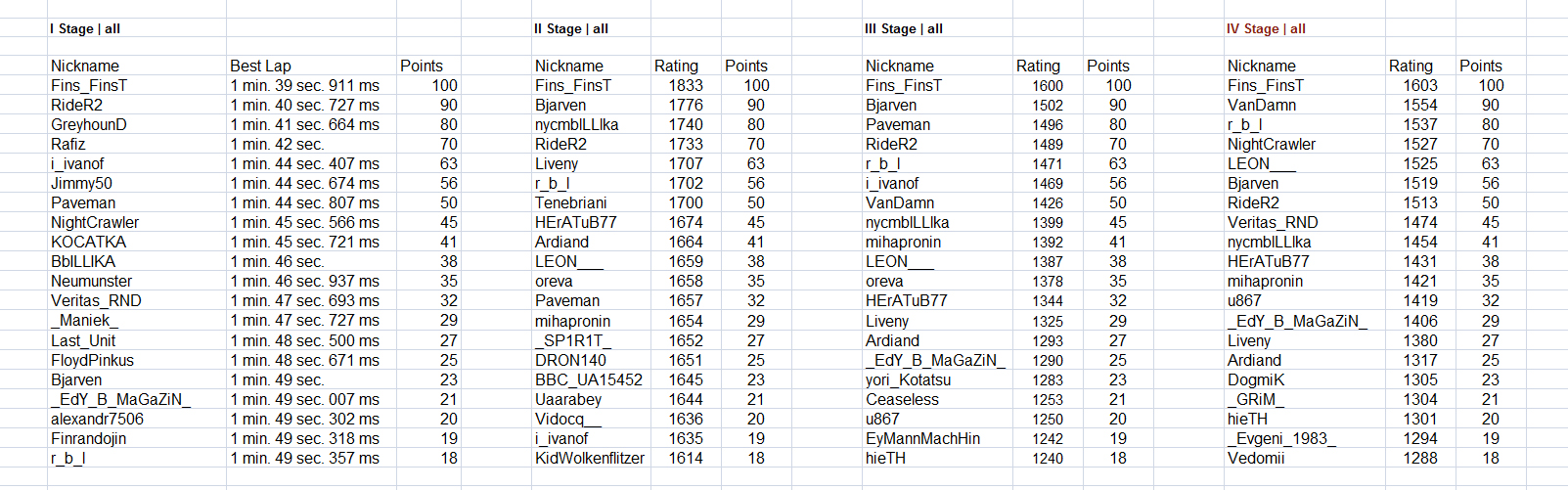Click the 'KidWolkenflitzer' nickname cell
This screenshot has width=1568, height=490.
pos(590,458)
